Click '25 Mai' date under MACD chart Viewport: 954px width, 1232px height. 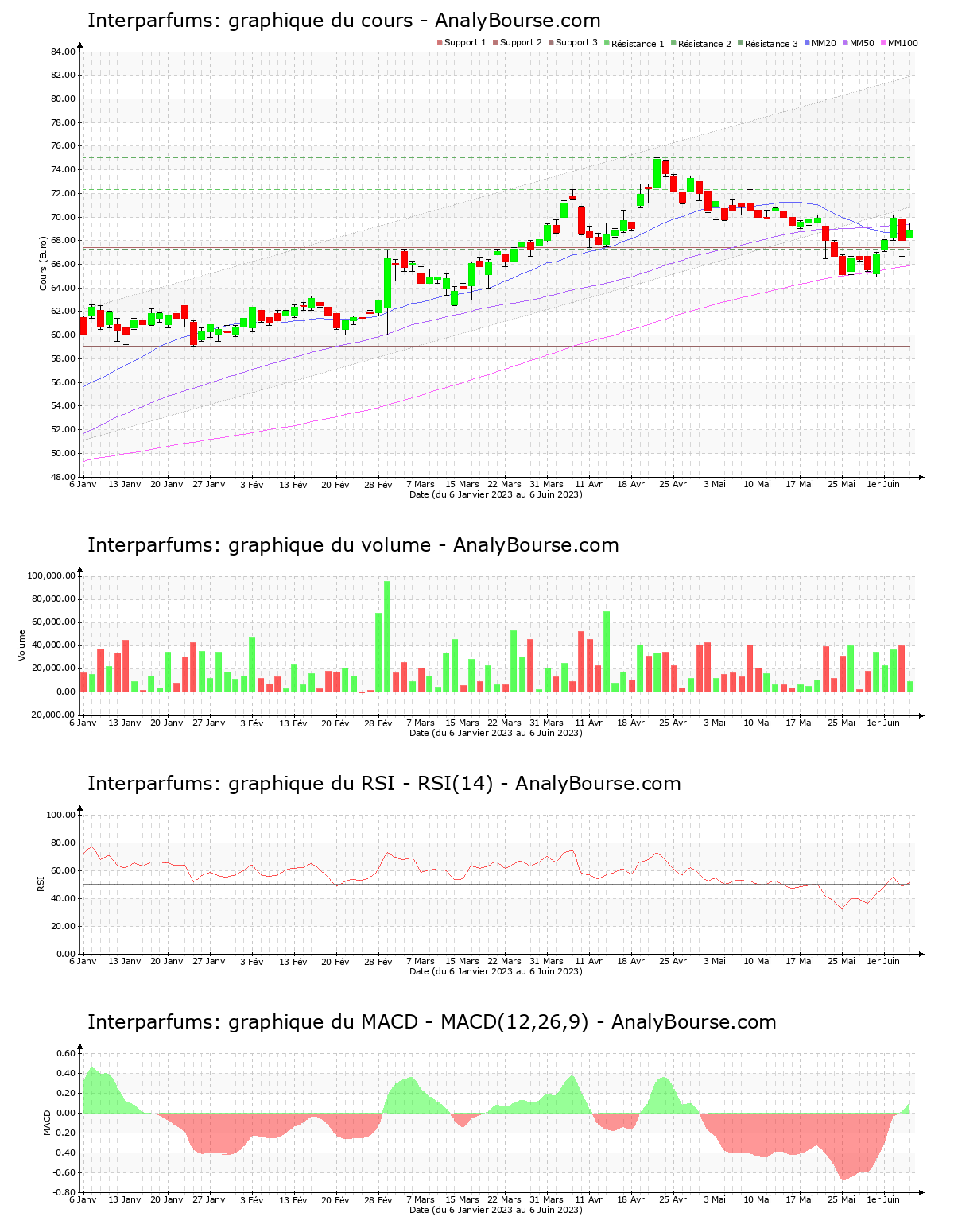[x=841, y=1199]
